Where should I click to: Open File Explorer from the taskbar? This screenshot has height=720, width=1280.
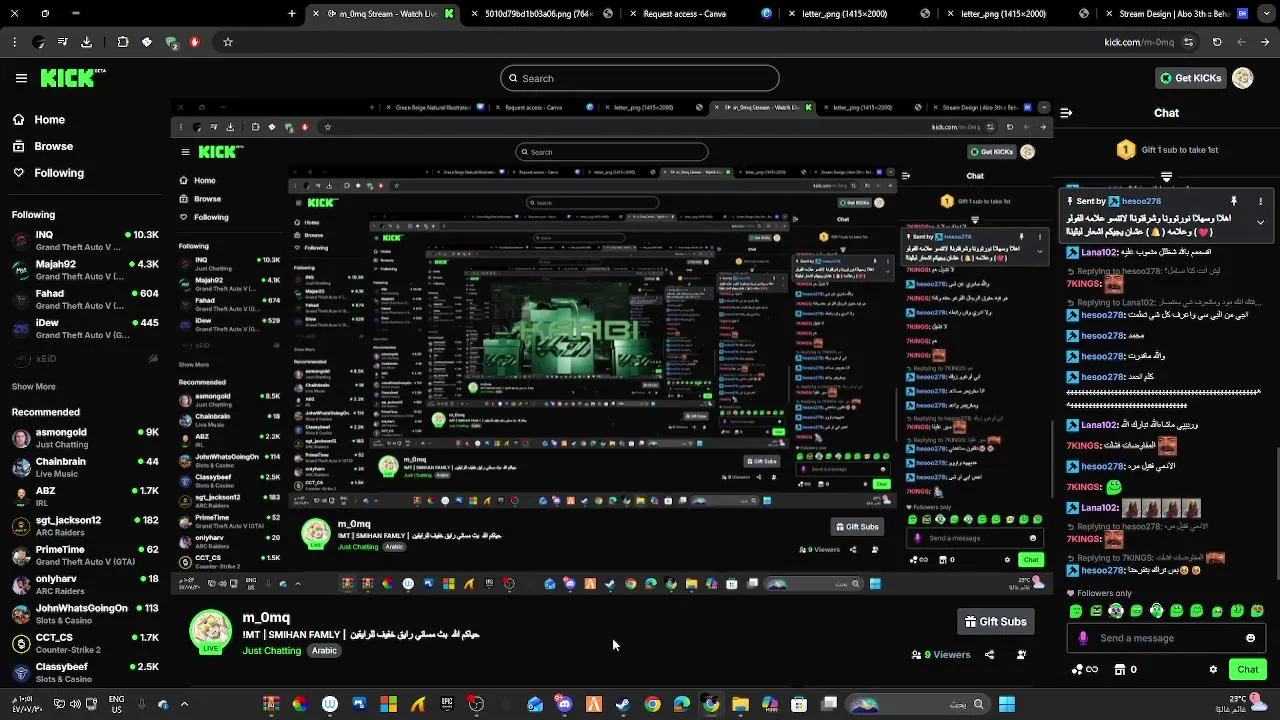pos(740,704)
